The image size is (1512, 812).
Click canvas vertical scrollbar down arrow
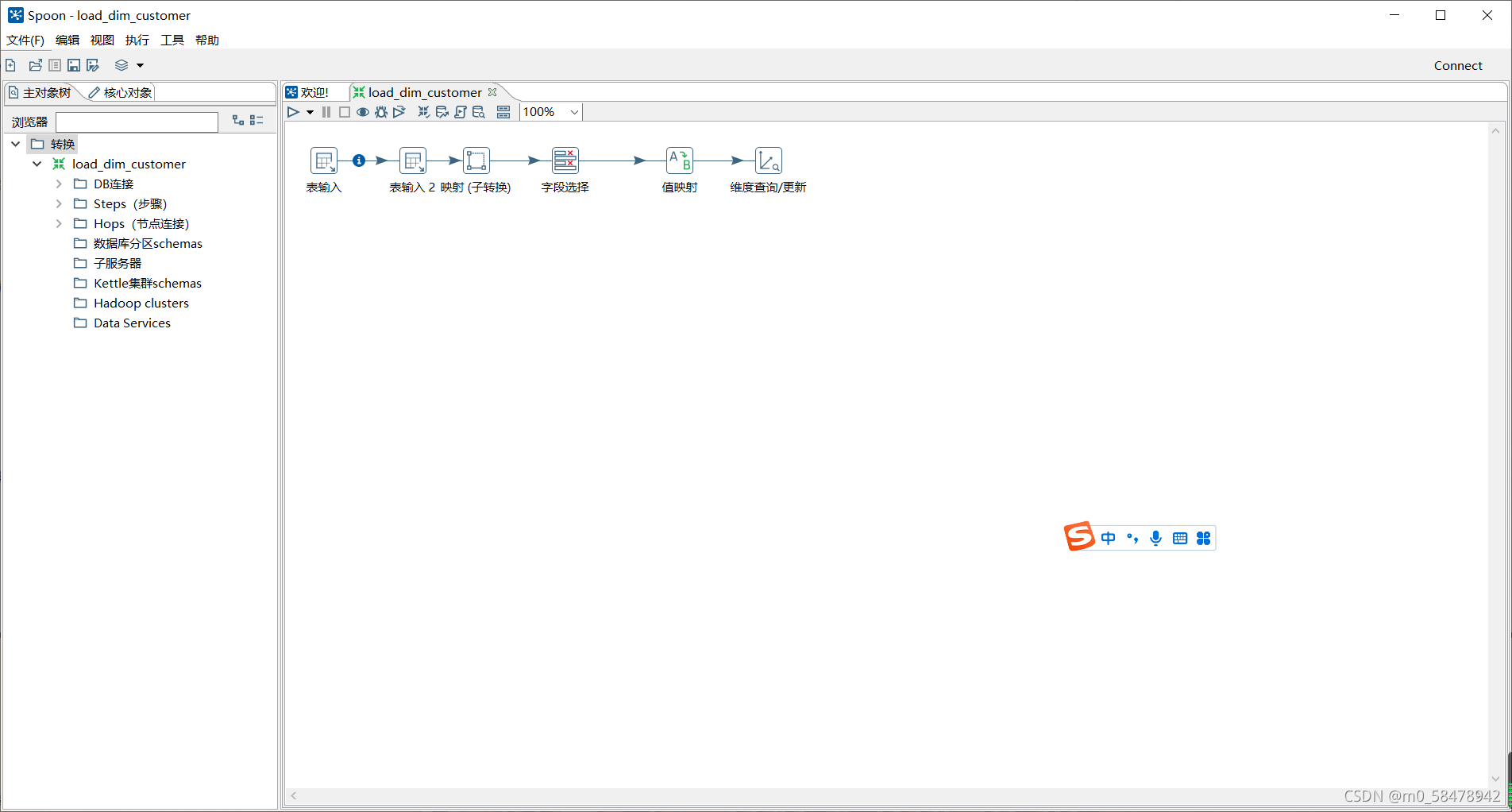tap(1495, 779)
